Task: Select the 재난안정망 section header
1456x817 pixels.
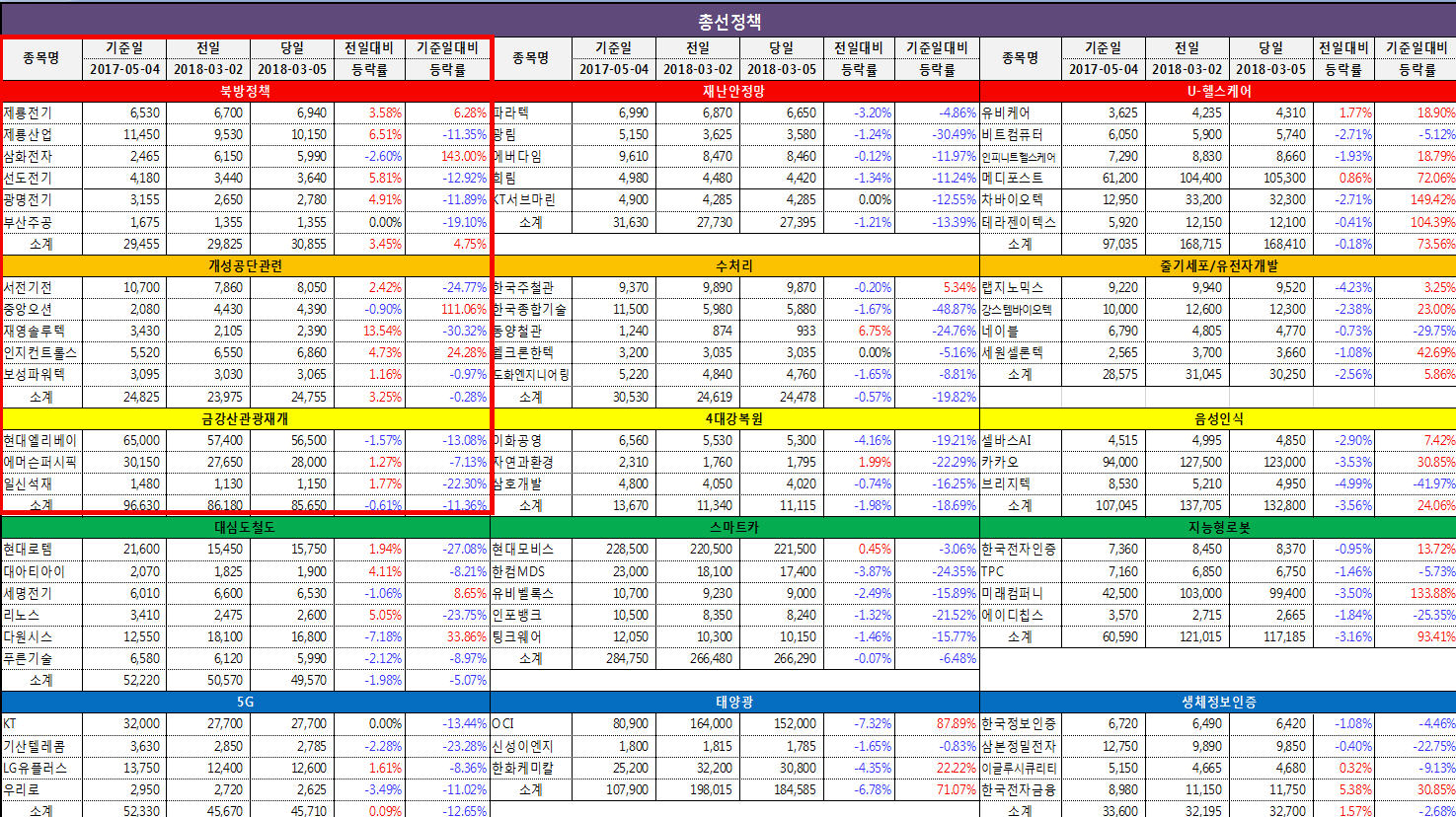Action: [735, 91]
